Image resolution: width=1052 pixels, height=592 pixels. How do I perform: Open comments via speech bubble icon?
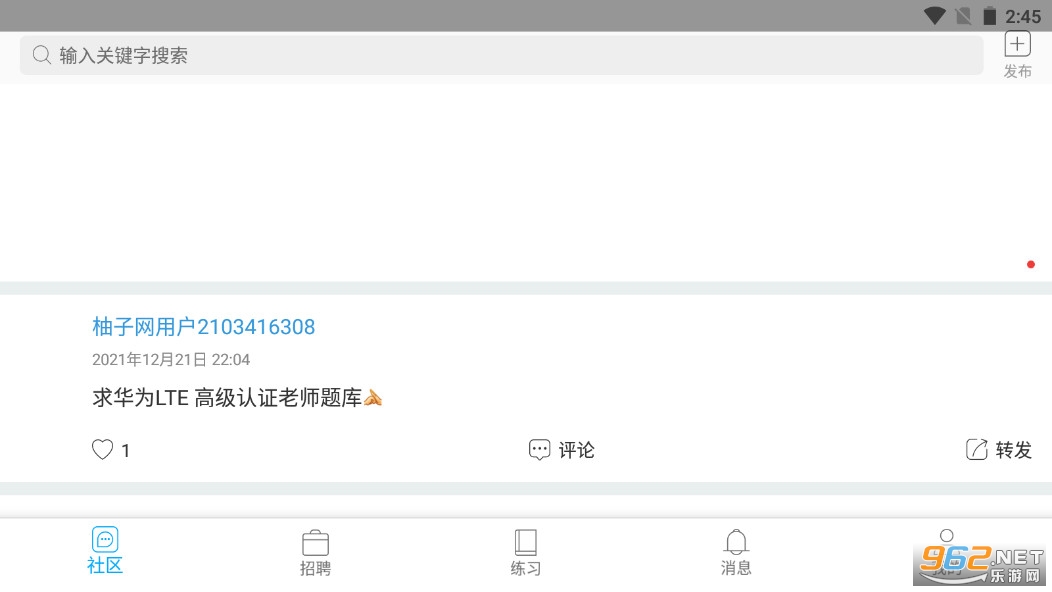[x=539, y=449]
